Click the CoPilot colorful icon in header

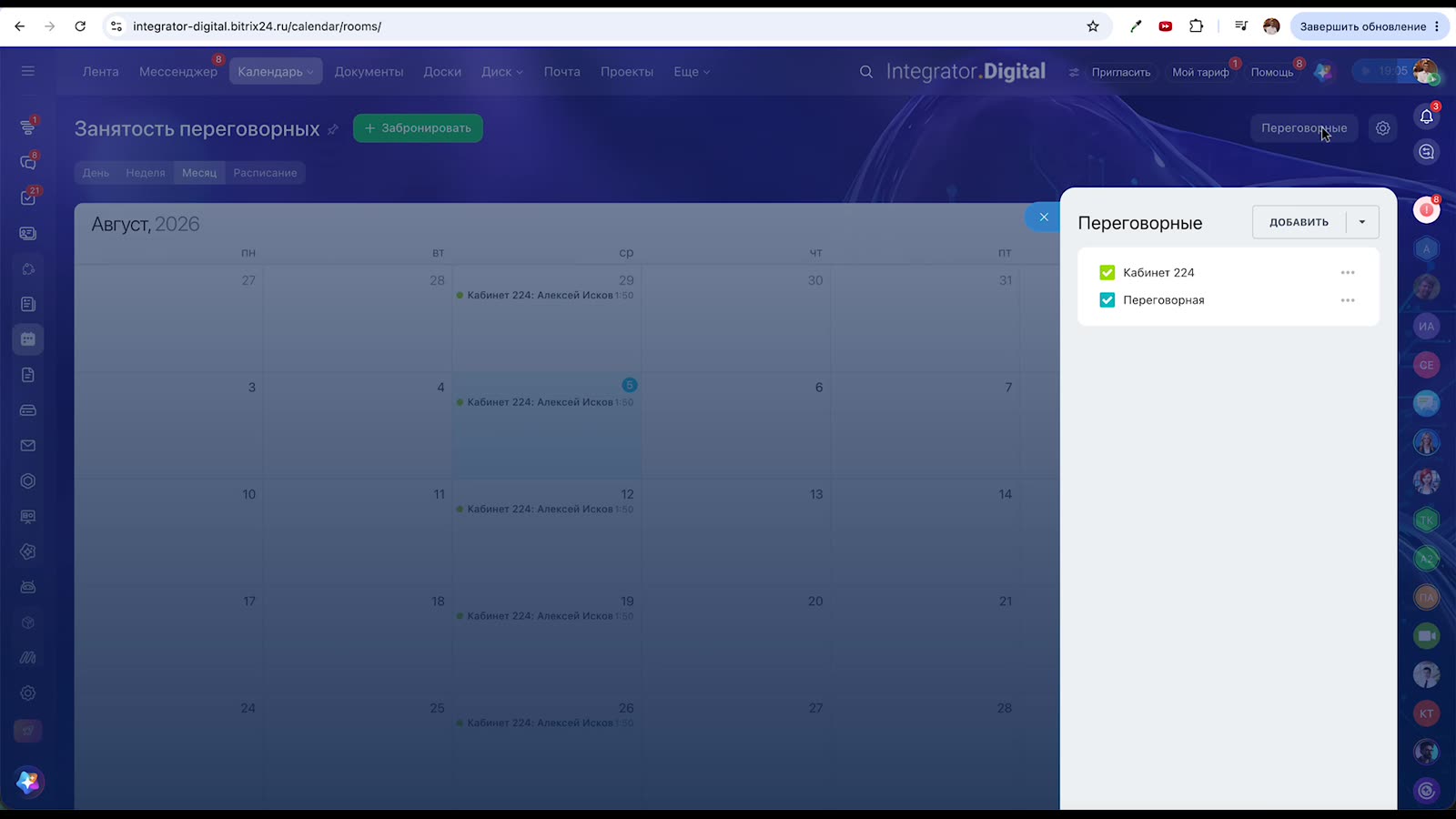1324,72
